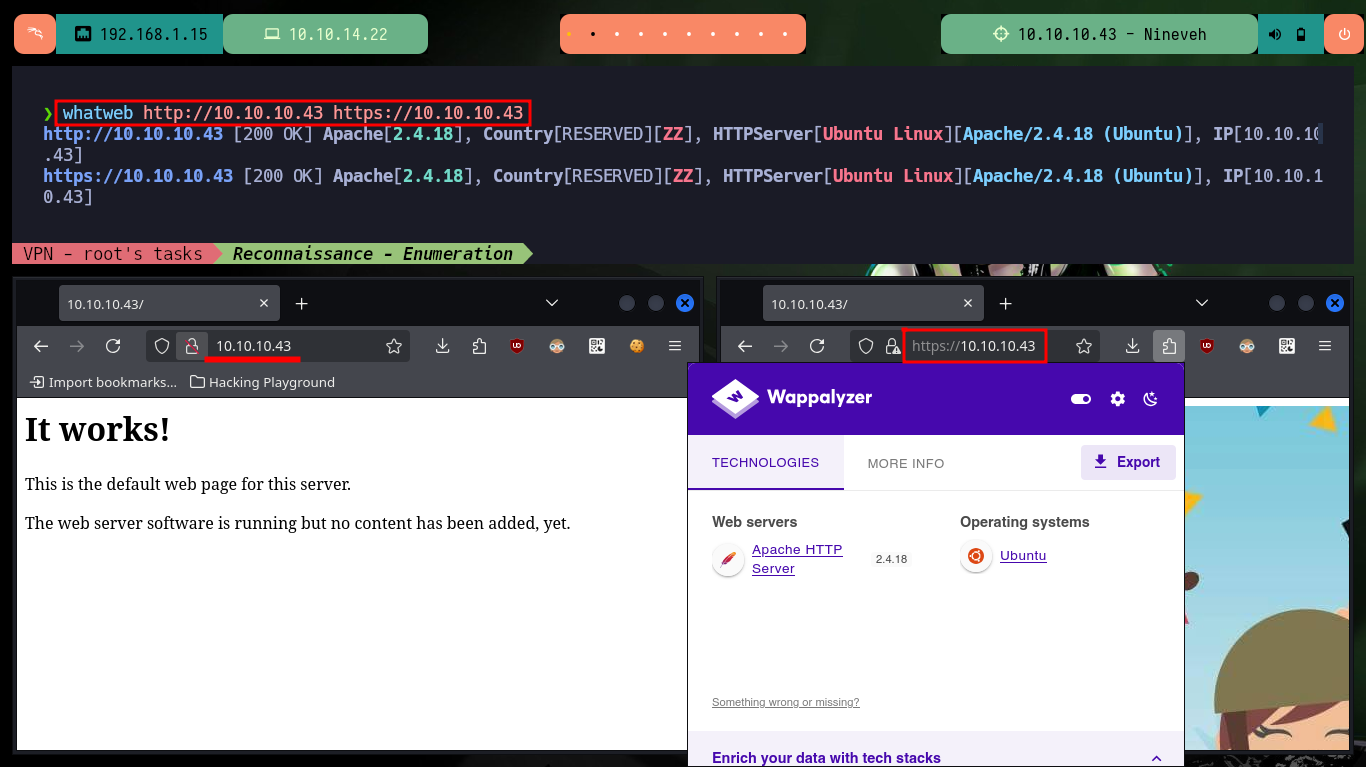Click the power button in top bar
Viewport: 1366px width, 767px height.
1343,34
